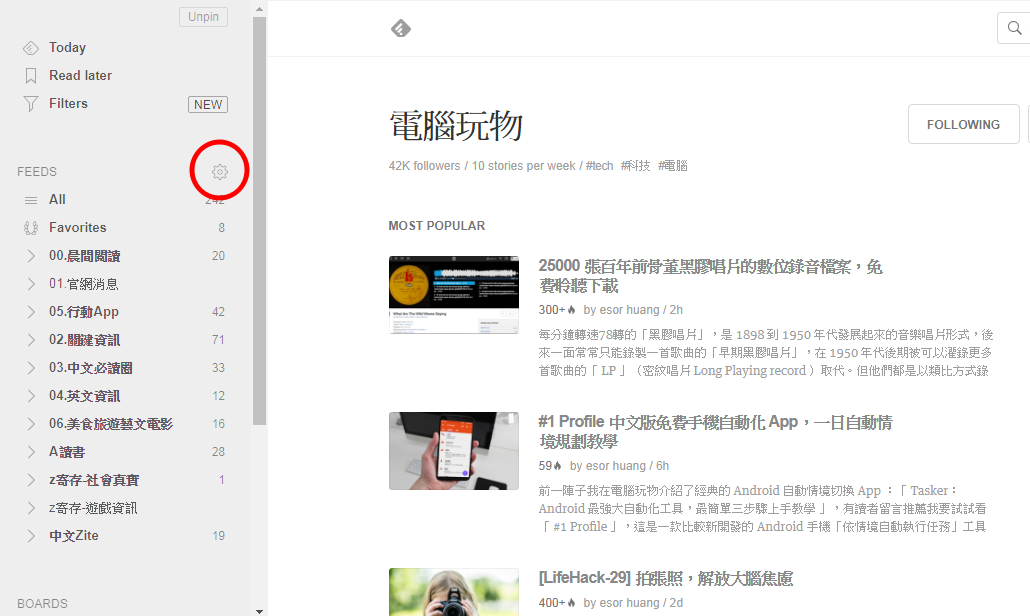
Task: Open Read later list
Action: click(80, 76)
